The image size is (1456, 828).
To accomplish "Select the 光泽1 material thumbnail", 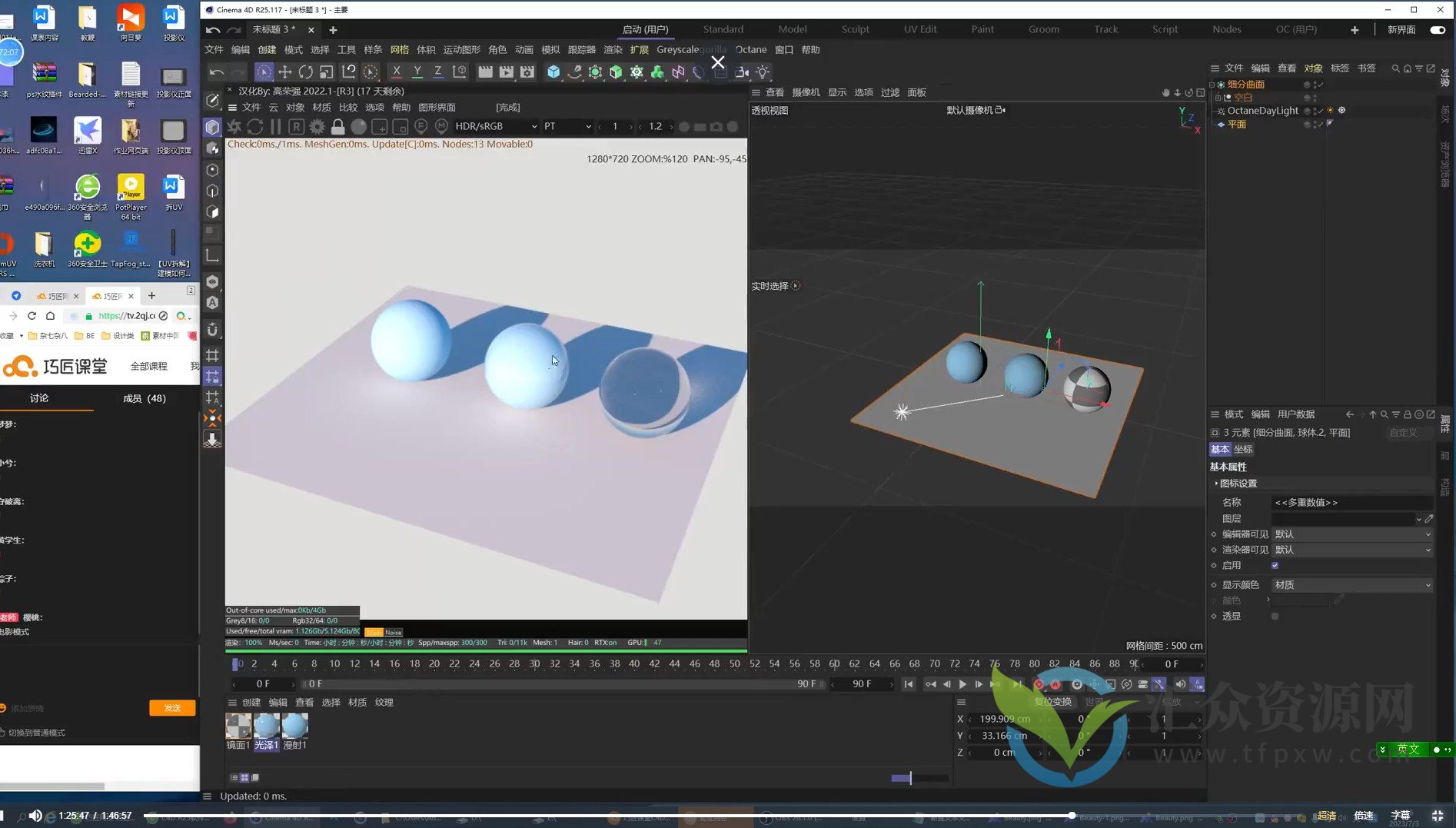I will click(x=266, y=725).
